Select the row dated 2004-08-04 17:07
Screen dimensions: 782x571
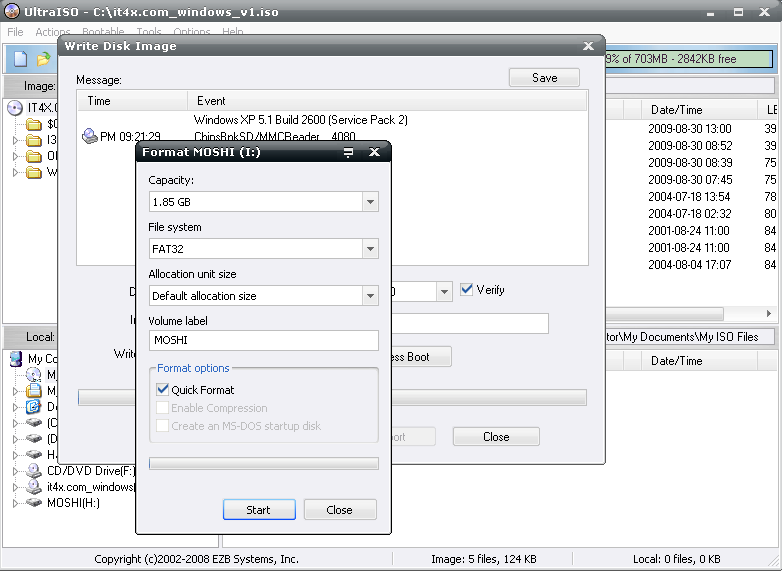pos(691,264)
